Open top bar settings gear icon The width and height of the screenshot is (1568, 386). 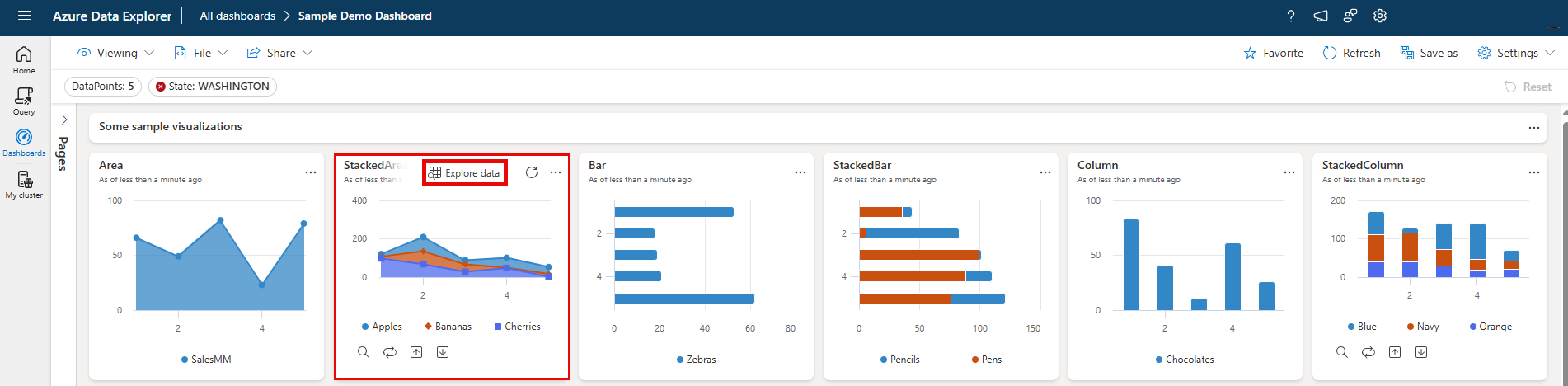[x=1380, y=16]
